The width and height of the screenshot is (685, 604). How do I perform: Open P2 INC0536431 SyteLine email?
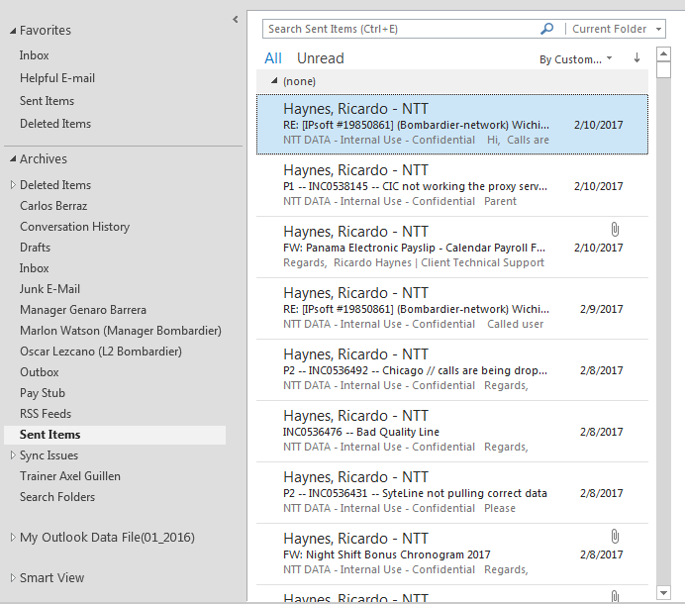452,493
